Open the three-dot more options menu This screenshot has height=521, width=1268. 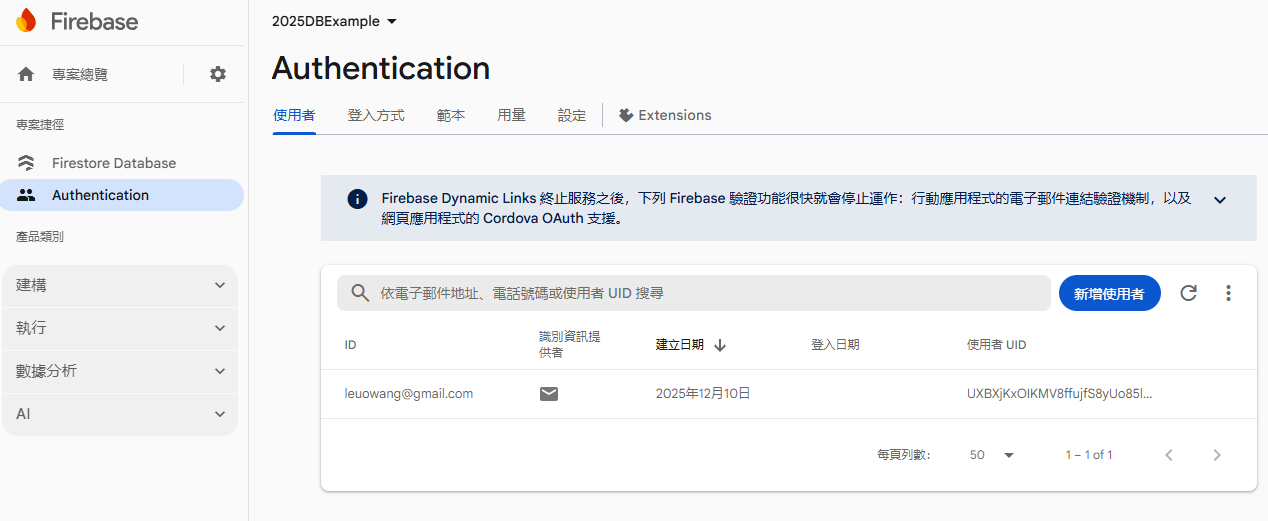coord(1228,293)
